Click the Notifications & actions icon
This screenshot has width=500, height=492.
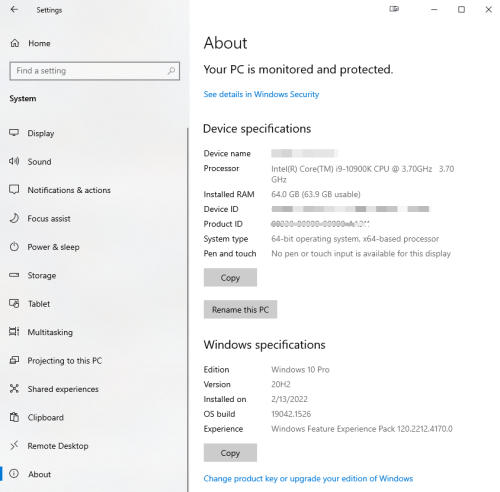click(x=14, y=190)
